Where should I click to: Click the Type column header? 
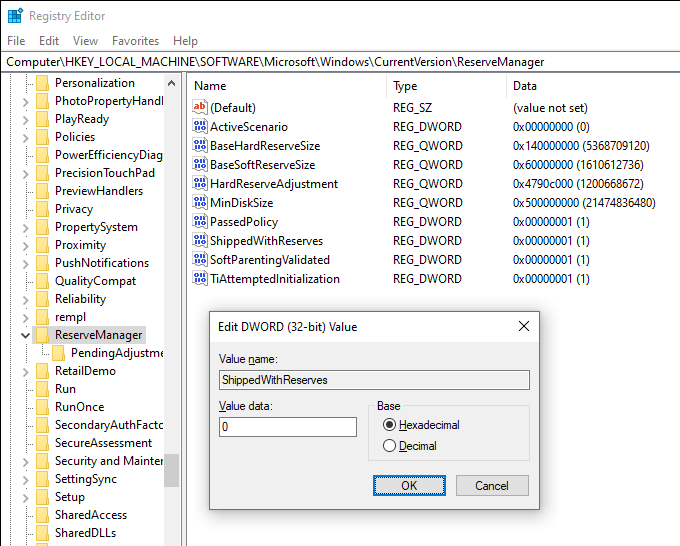click(x=446, y=86)
